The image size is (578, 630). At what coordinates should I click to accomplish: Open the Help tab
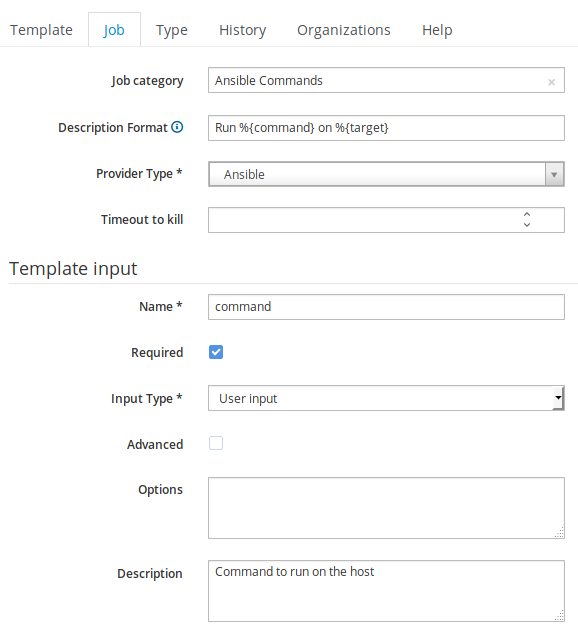point(437,30)
